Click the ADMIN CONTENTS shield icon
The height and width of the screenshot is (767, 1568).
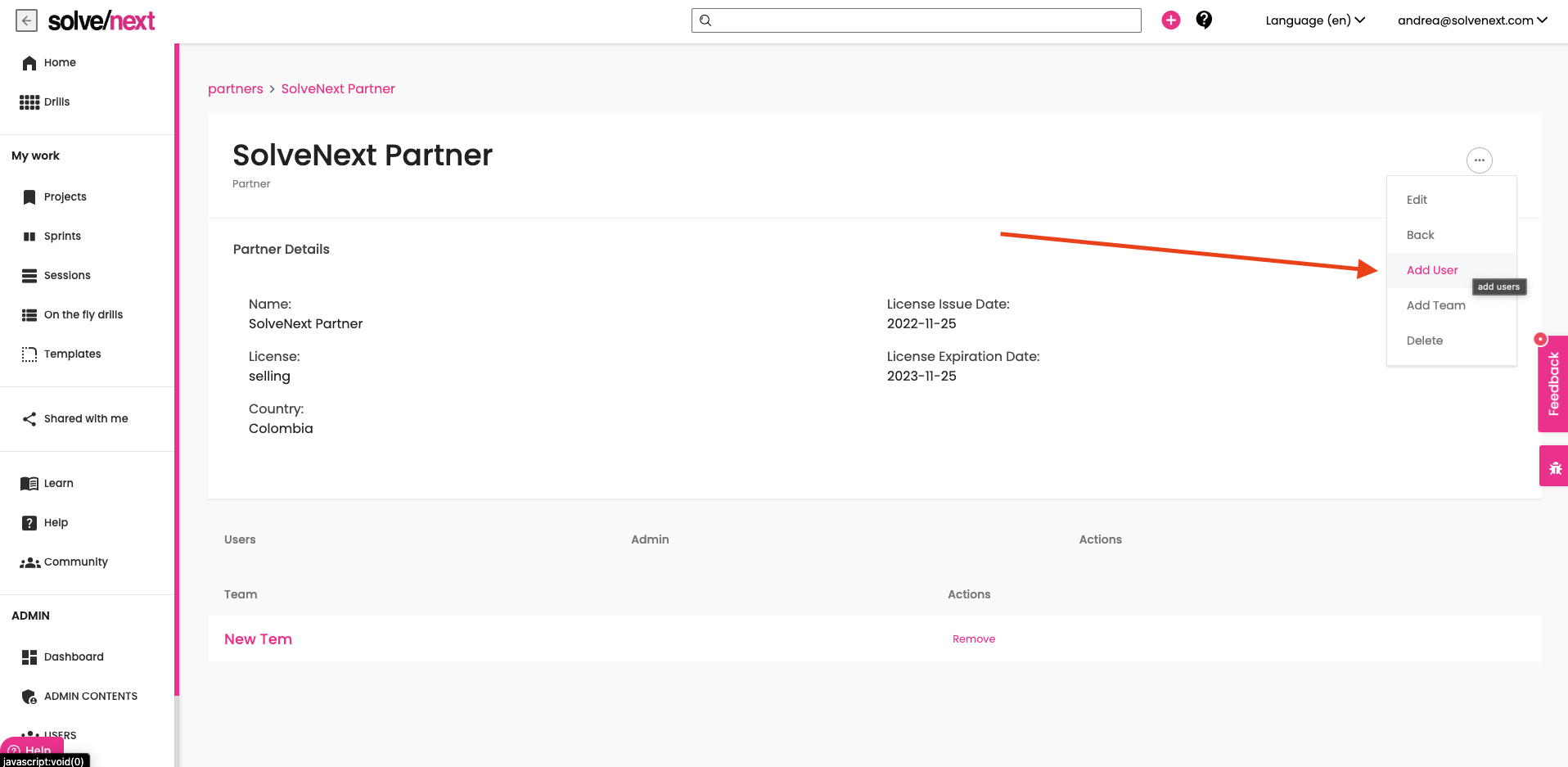(29, 697)
